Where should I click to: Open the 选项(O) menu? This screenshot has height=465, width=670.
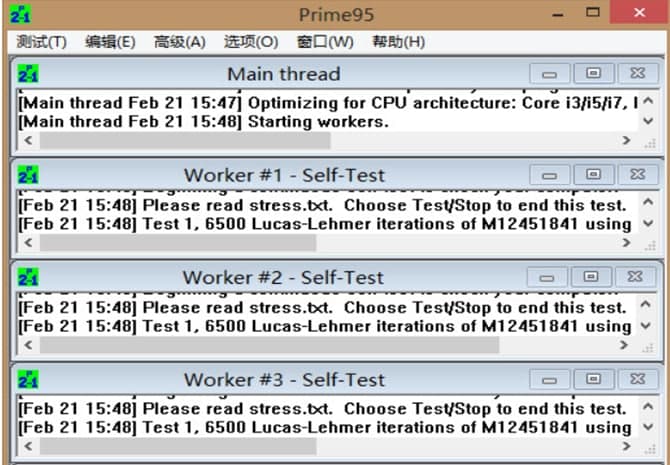251,42
